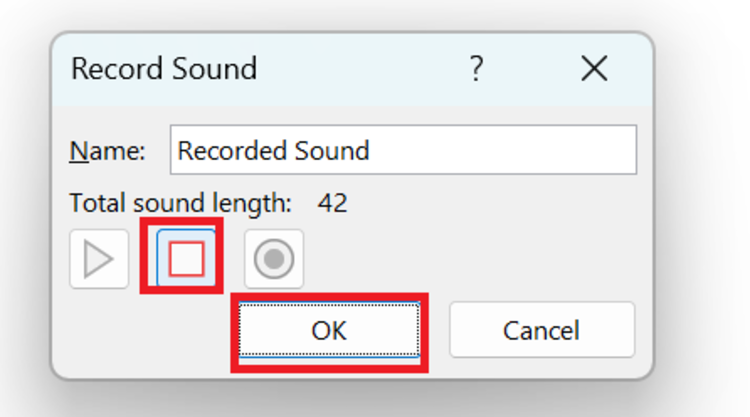Image resolution: width=750 pixels, height=417 pixels.
Task: Stop the recording with the square button
Action: [x=186, y=259]
